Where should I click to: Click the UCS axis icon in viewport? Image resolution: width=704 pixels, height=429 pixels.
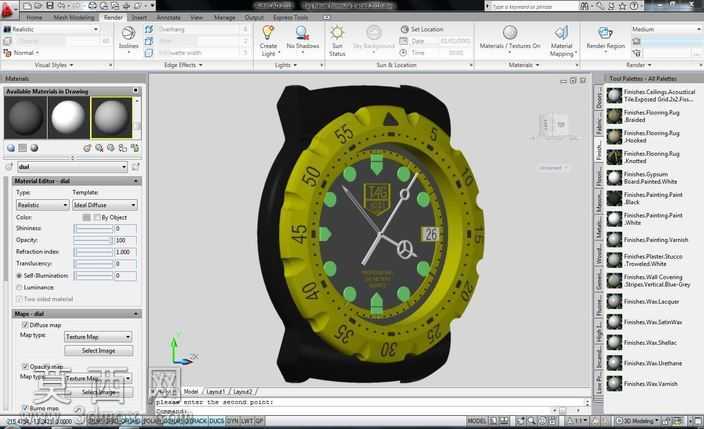click(x=182, y=349)
